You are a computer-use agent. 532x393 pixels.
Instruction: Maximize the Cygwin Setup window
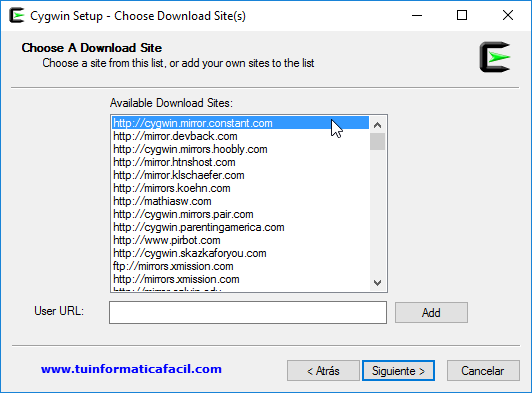tap(462, 16)
